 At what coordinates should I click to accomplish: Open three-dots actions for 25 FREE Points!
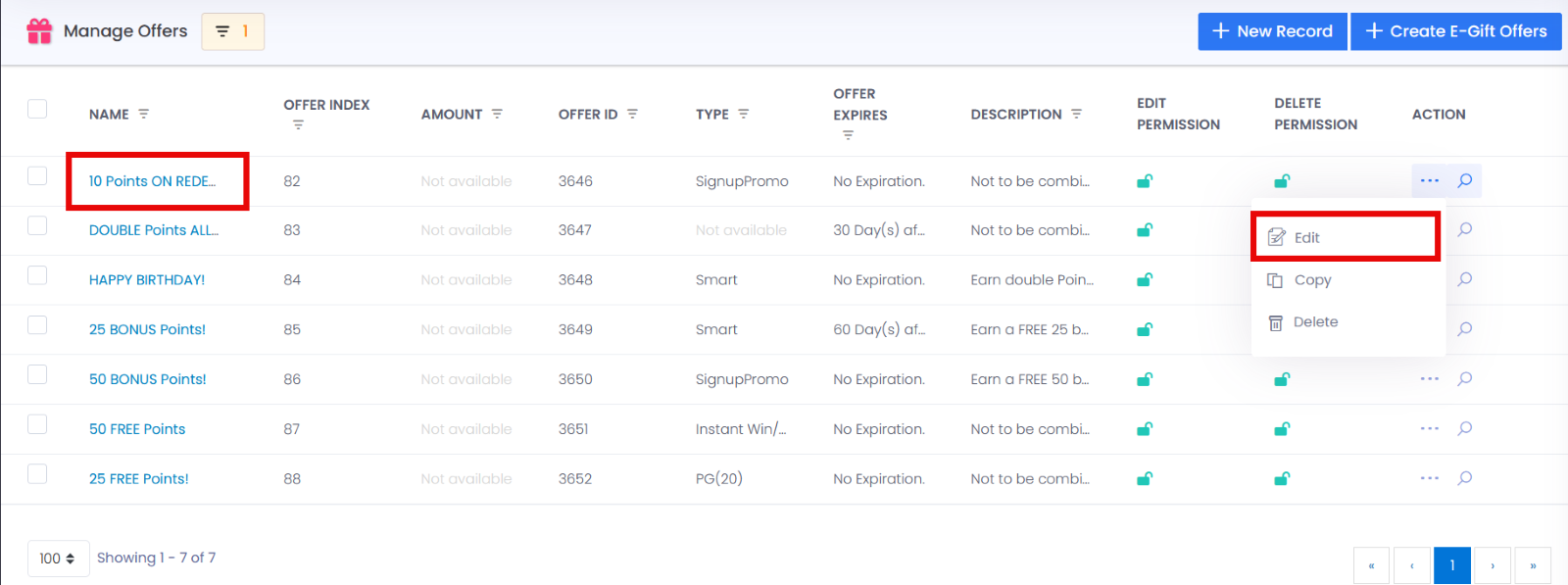click(1430, 479)
